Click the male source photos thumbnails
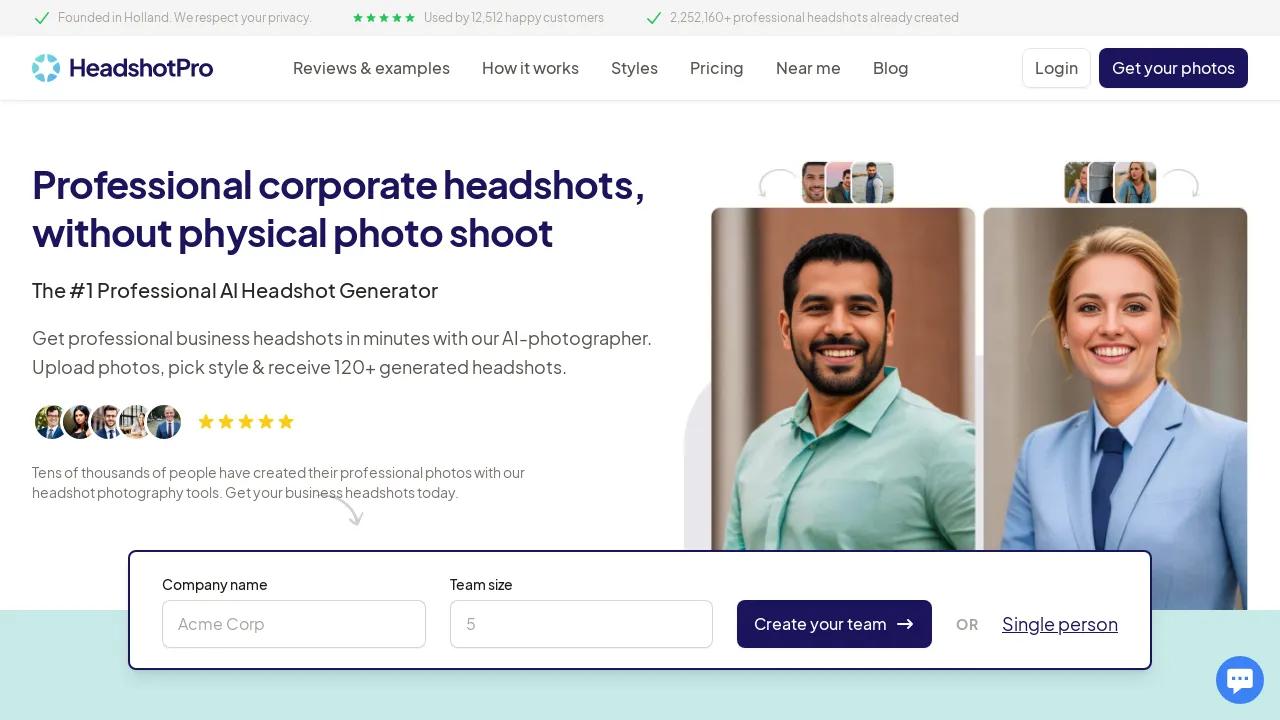The image size is (1280, 720). point(847,183)
